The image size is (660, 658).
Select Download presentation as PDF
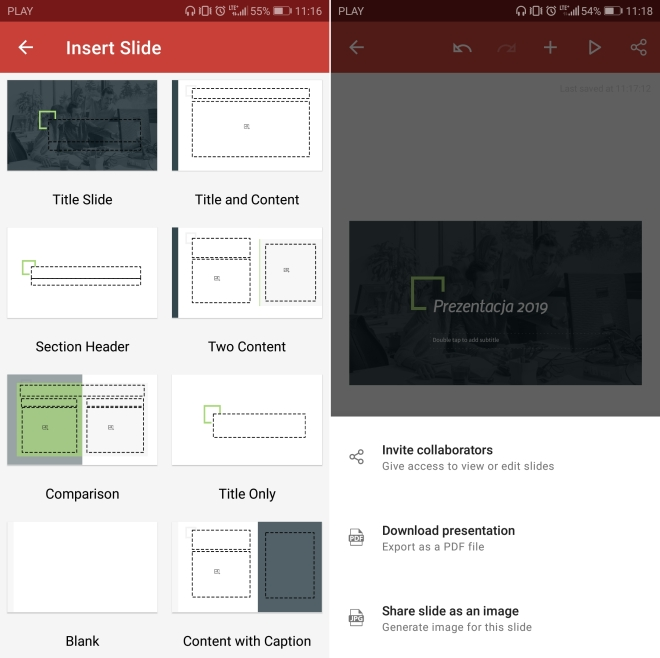[448, 531]
